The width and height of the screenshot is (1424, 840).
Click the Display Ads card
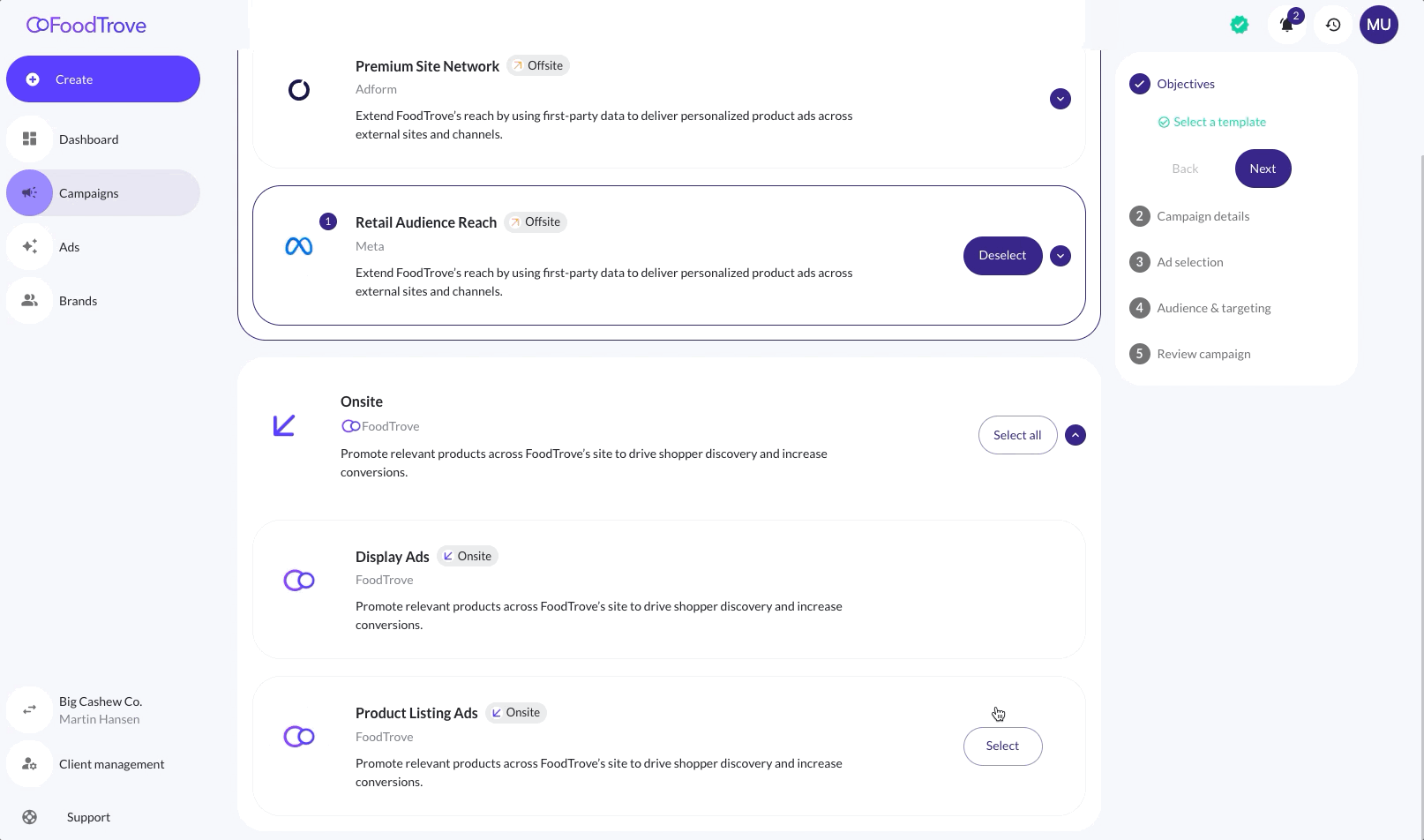tap(669, 589)
